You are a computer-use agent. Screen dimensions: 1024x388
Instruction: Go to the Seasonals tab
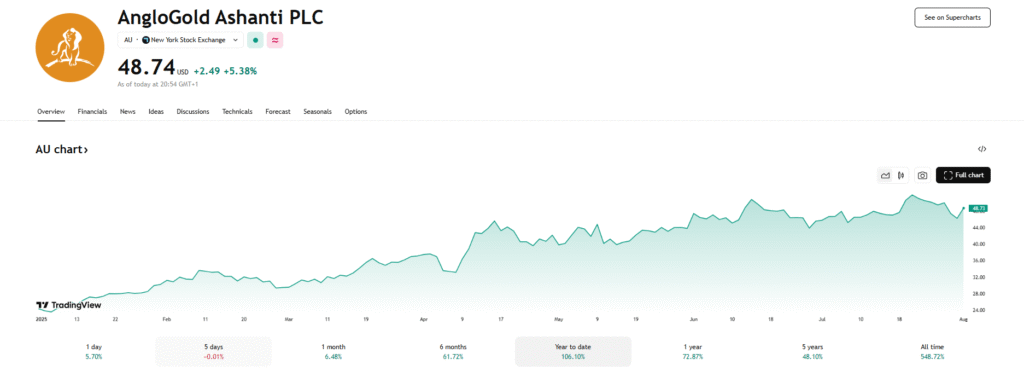click(x=317, y=112)
